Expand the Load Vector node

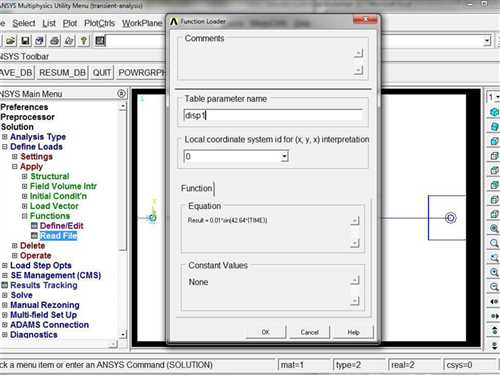(x=25, y=206)
